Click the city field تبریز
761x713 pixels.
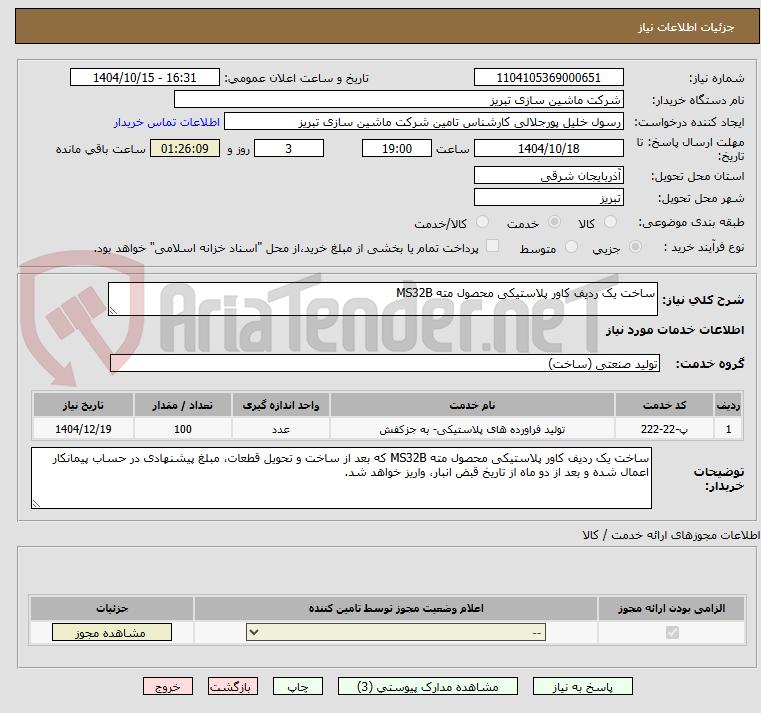tap(548, 198)
